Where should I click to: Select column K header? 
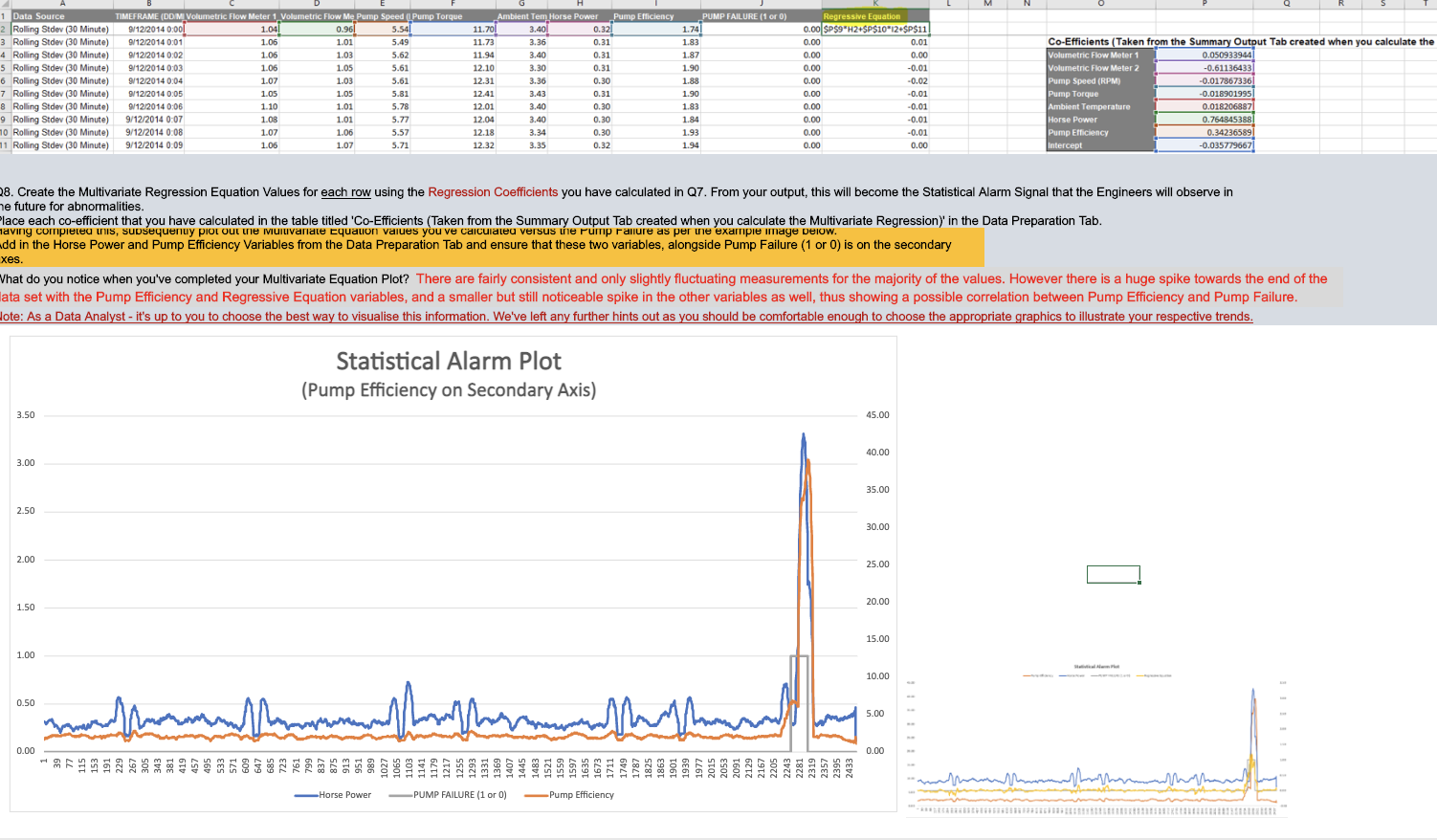[874, 5]
